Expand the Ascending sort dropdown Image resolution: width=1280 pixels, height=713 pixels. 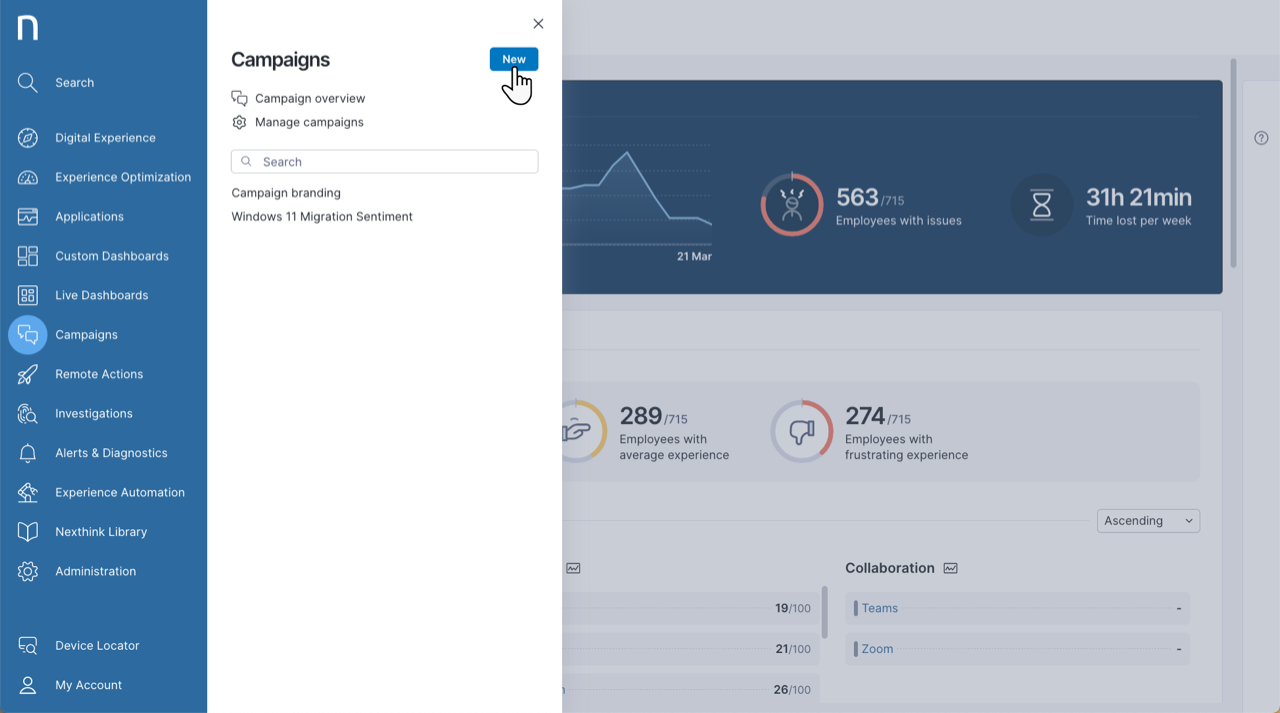pyautogui.click(x=1148, y=521)
